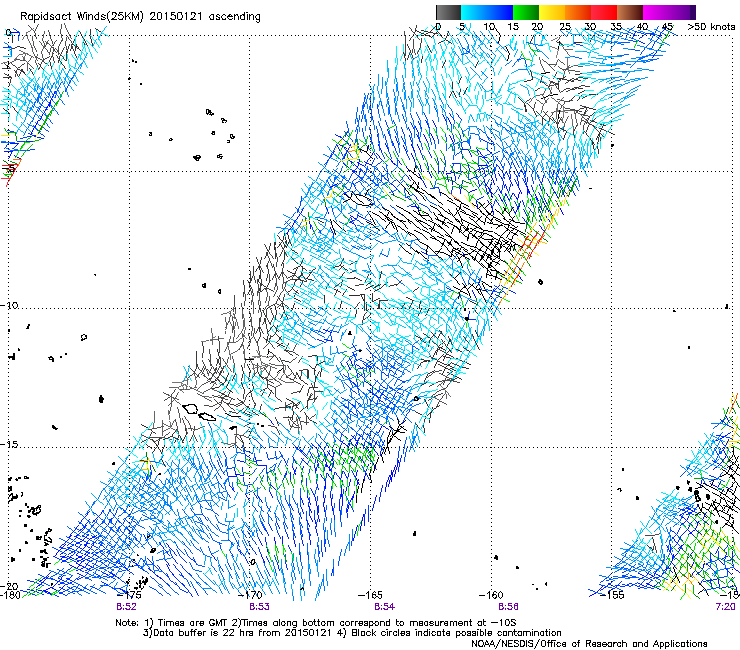The height and width of the screenshot is (650, 740).
Task: Click the 'NOAA/NESDIS/Office of Research and Applications' credit
Action: coord(589,644)
